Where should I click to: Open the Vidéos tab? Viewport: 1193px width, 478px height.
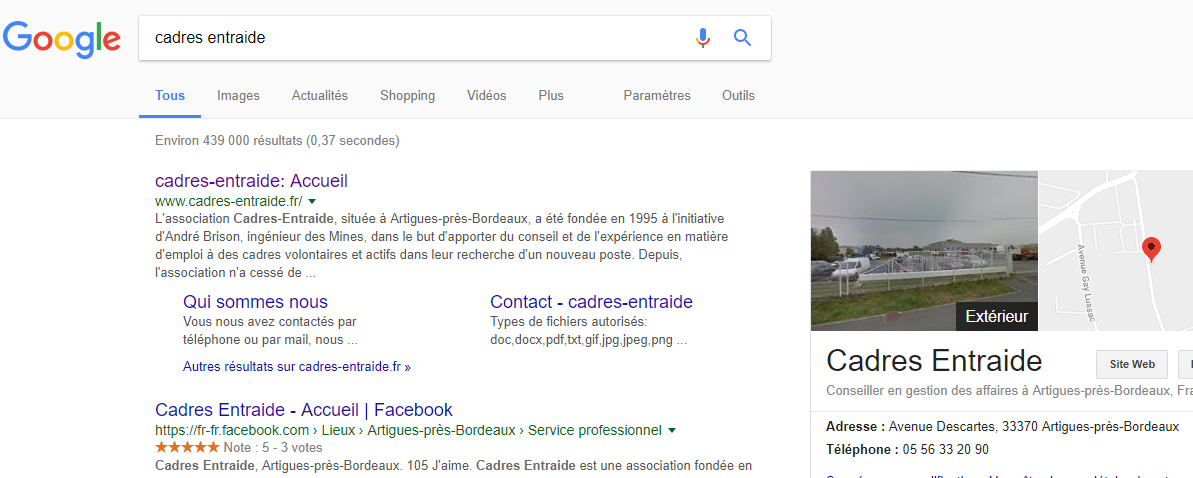[x=487, y=96]
